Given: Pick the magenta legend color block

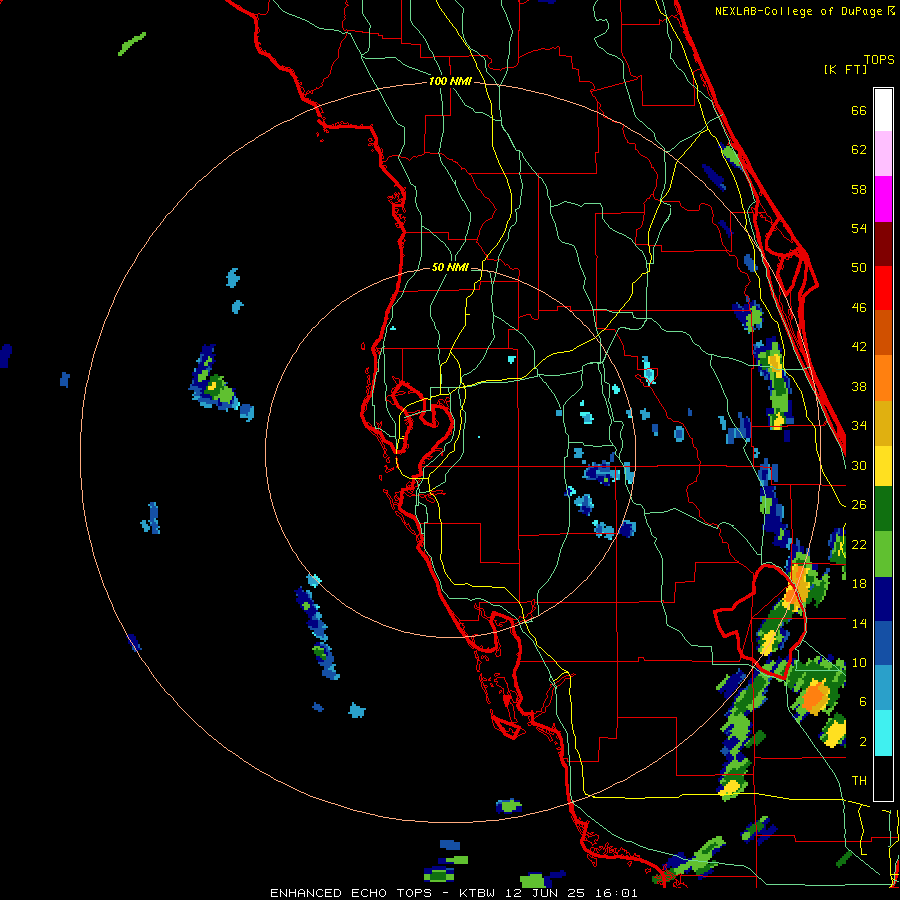Looking at the screenshot, I should (x=883, y=199).
